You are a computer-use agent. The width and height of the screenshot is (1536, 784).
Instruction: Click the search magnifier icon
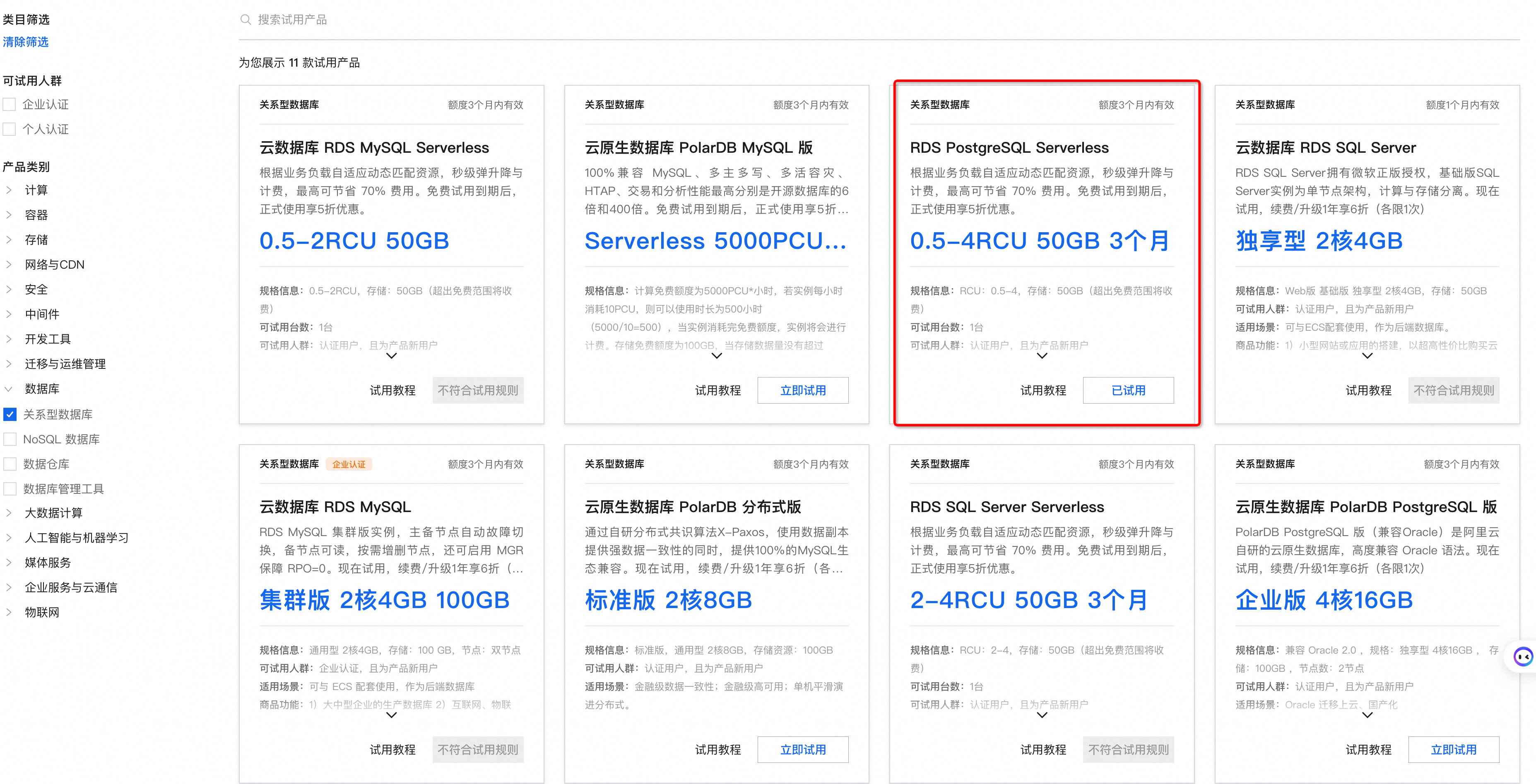(x=245, y=20)
